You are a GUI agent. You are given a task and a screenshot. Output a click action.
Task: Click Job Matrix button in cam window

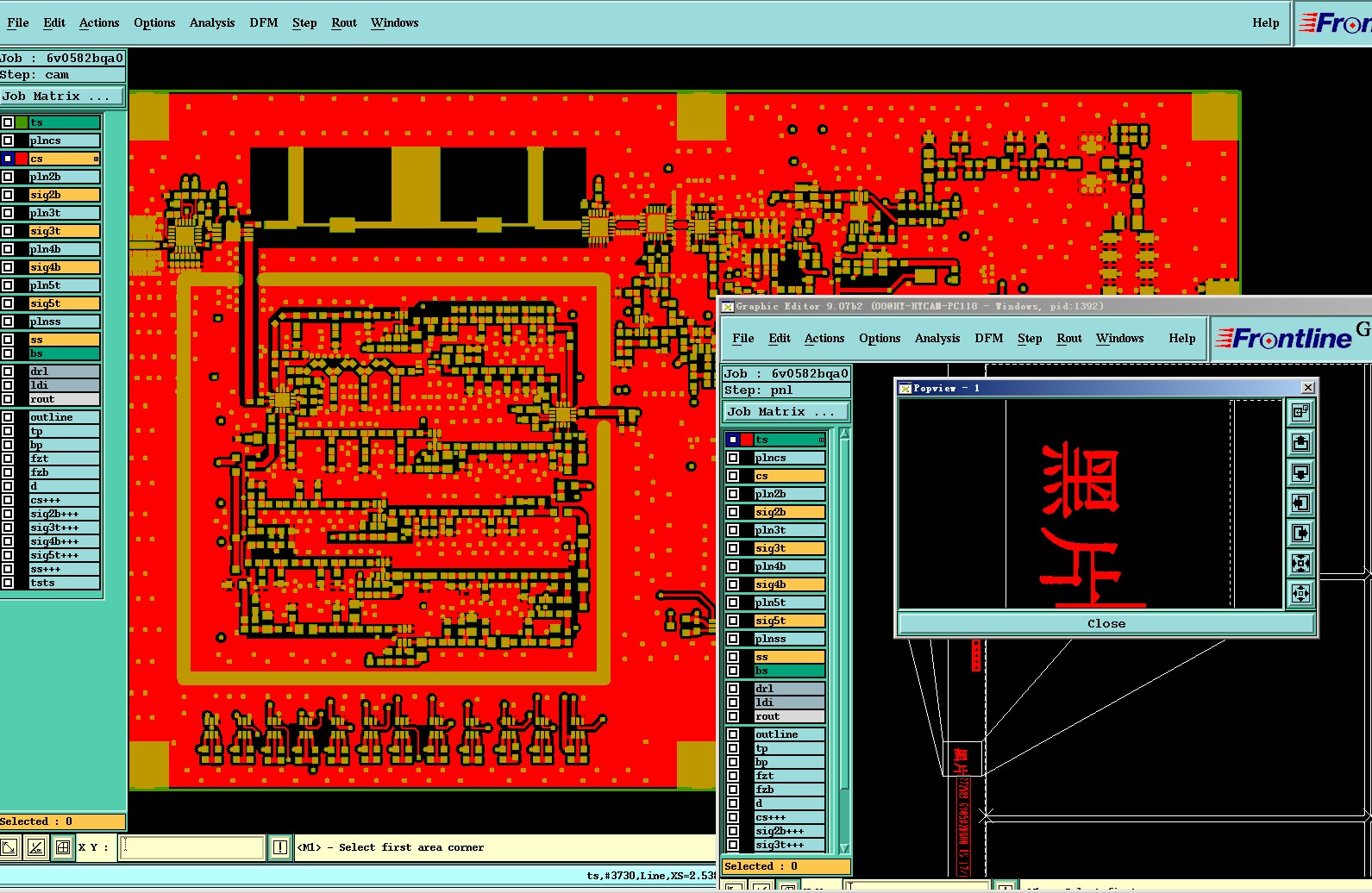click(x=62, y=97)
